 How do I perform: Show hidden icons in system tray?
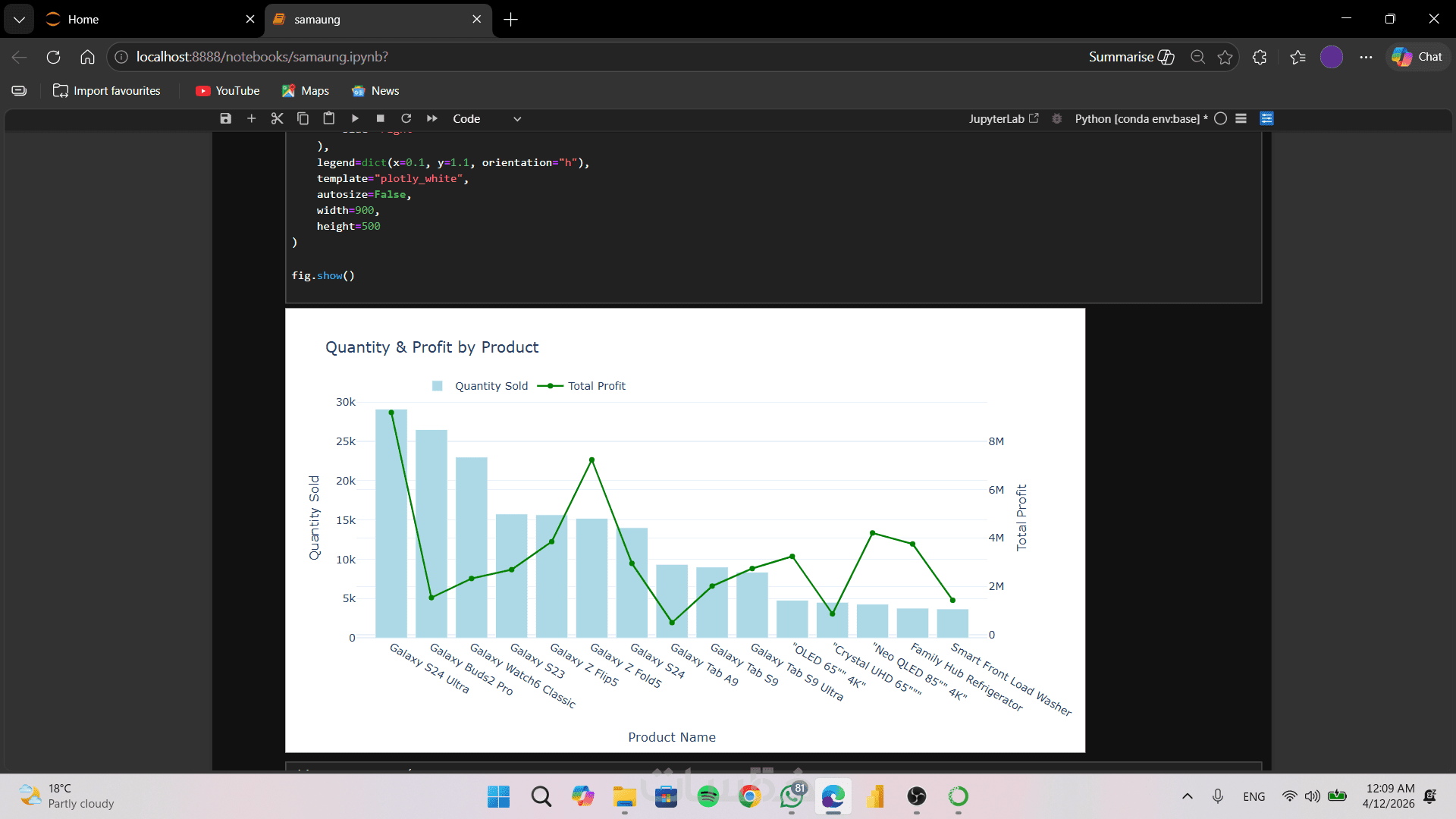1188,796
